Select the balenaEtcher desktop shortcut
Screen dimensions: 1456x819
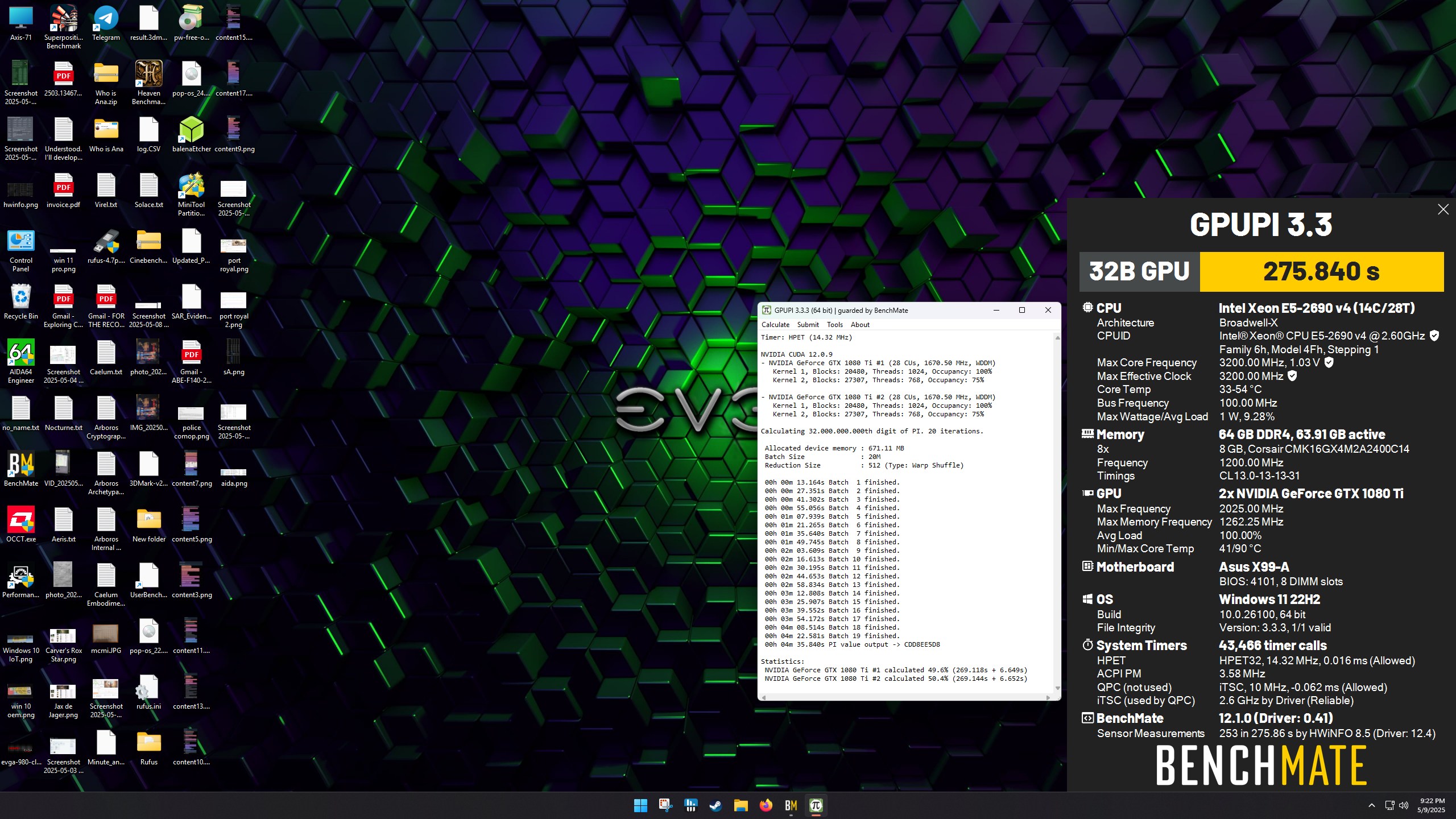(192, 135)
